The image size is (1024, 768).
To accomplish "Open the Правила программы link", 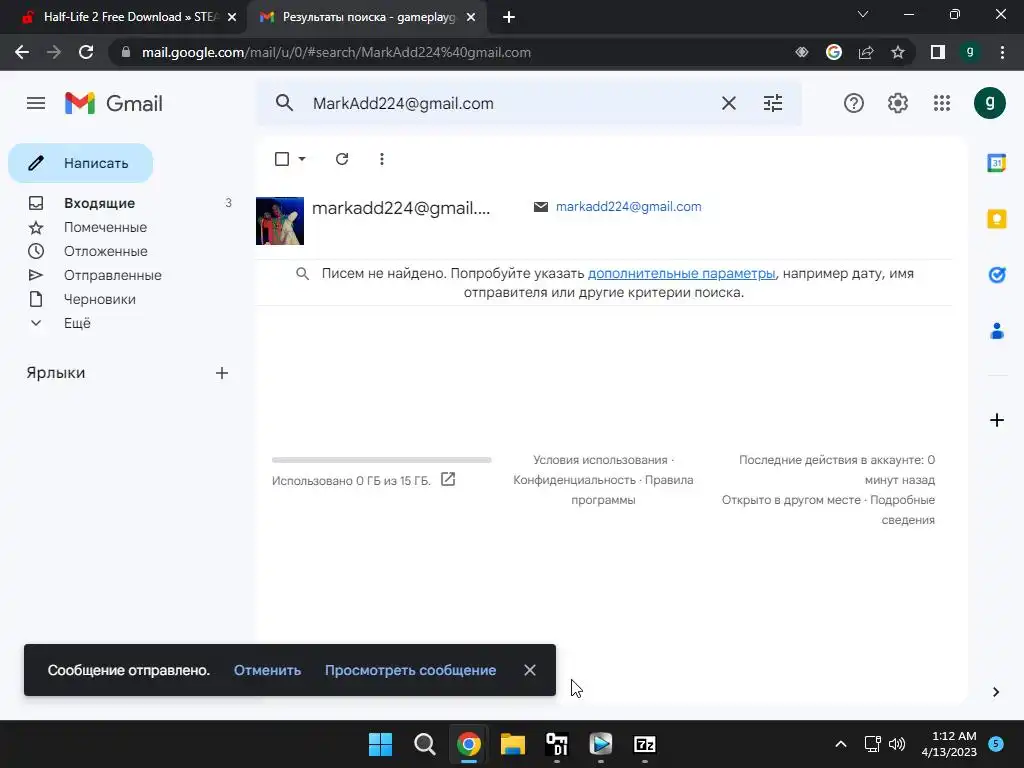I will (632, 490).
